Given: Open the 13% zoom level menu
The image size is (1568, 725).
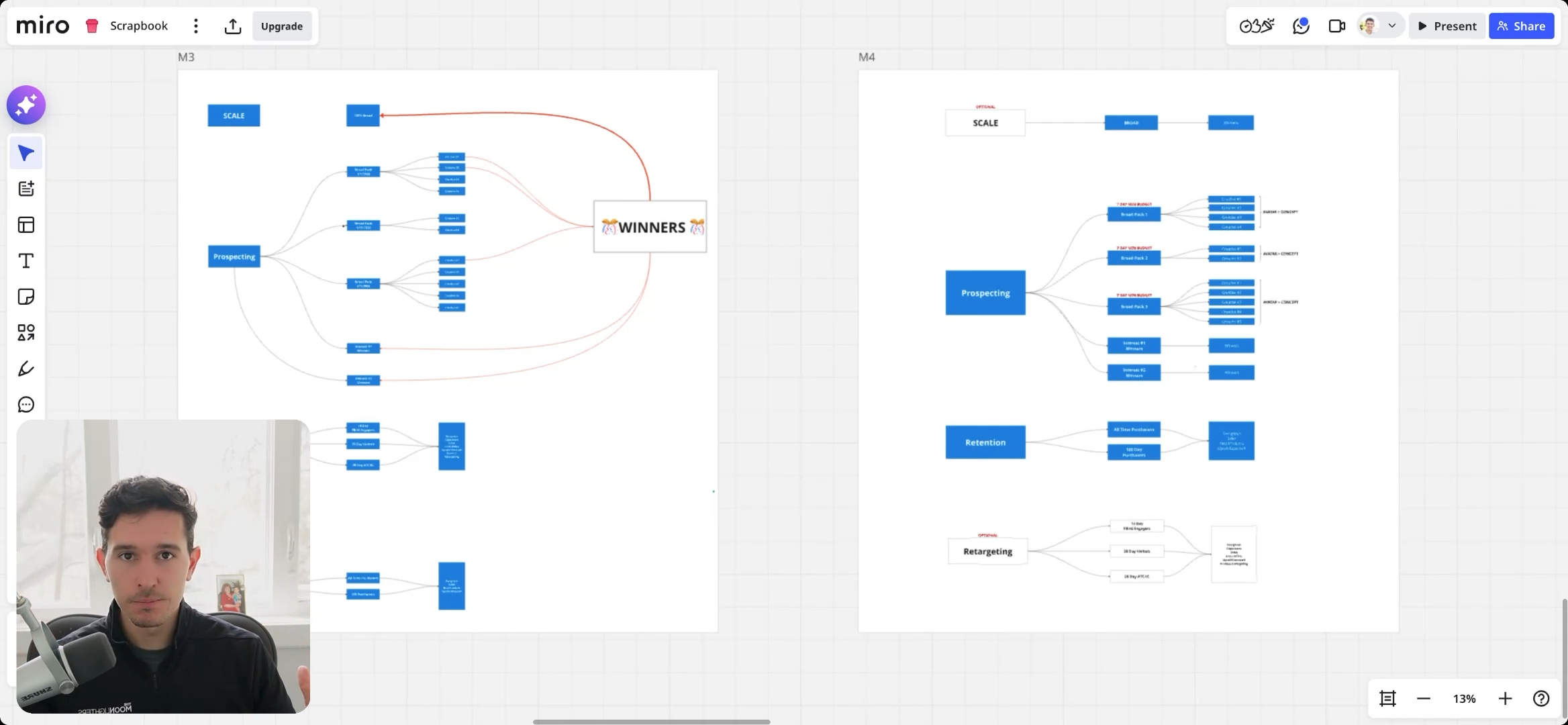Looking at the screenshot, I should click(1464, 699).
